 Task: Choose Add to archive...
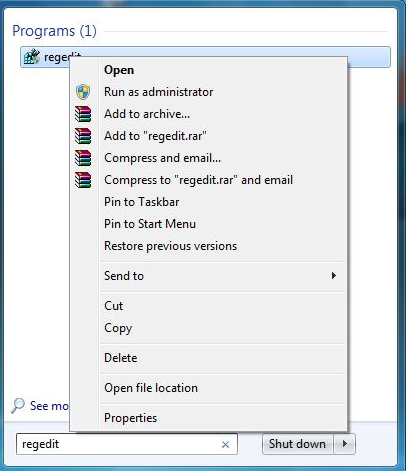pyautogui.click(x=208, y=114)
